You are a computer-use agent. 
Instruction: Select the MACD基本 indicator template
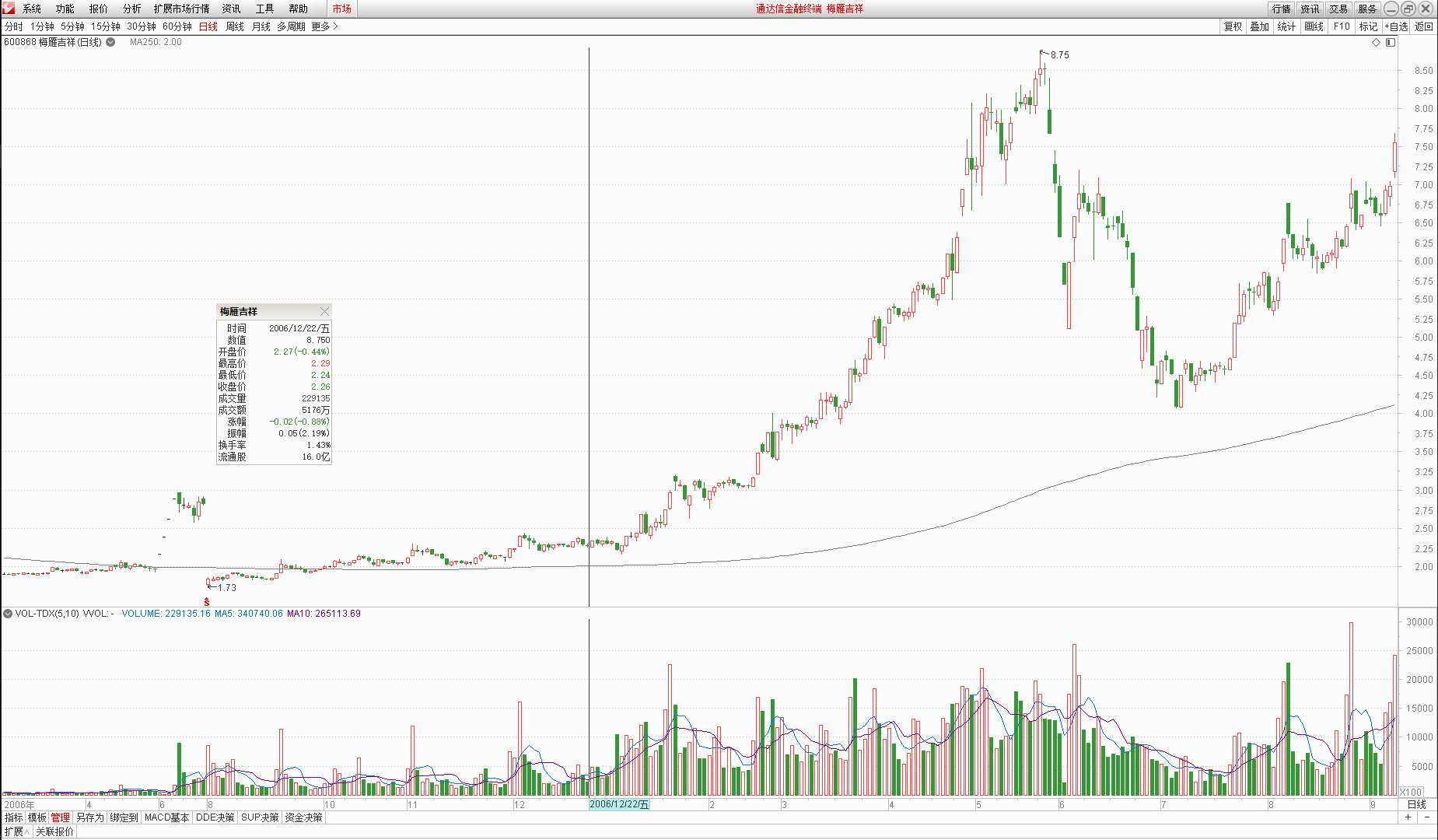click(x=166, y=817)
